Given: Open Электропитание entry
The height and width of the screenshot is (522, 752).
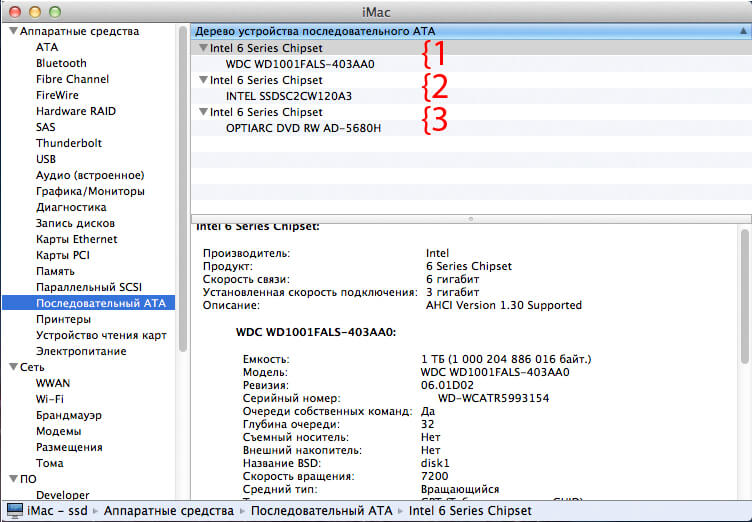Looking at the screenshot, I should (x=81, y=351).
